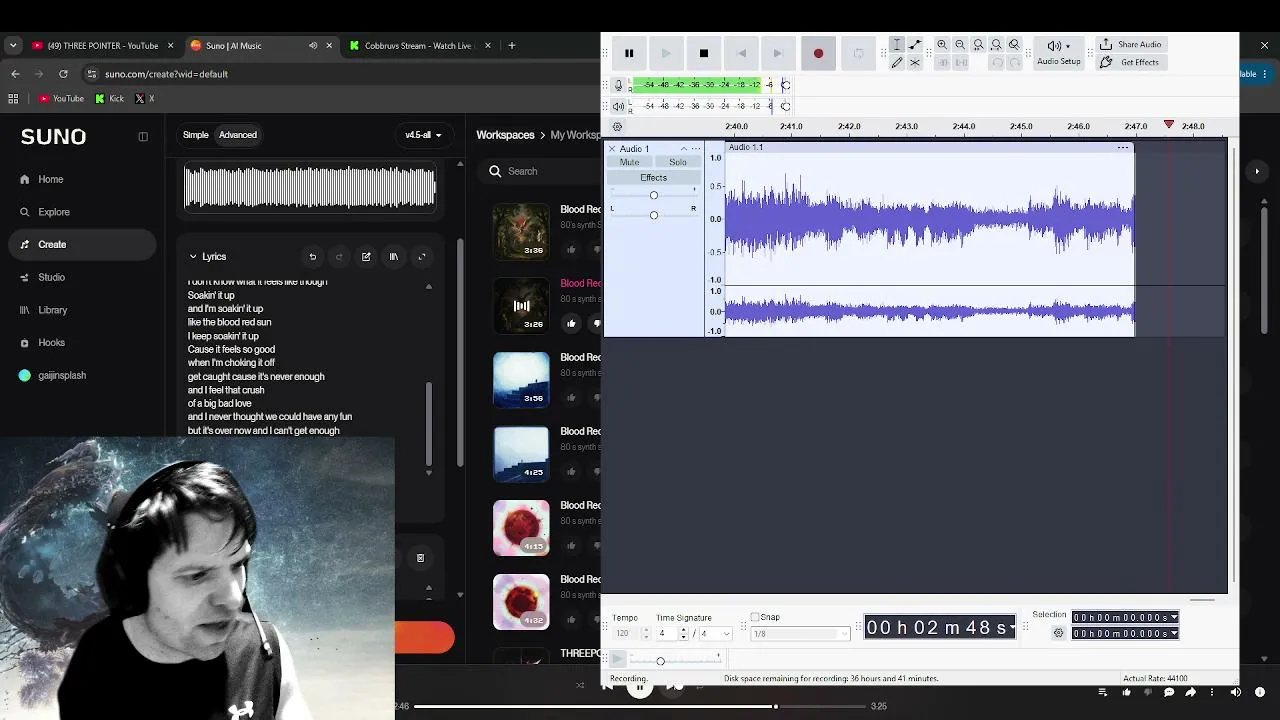Adjust the Audio 1 pan slider

click(x=654, y=215)
